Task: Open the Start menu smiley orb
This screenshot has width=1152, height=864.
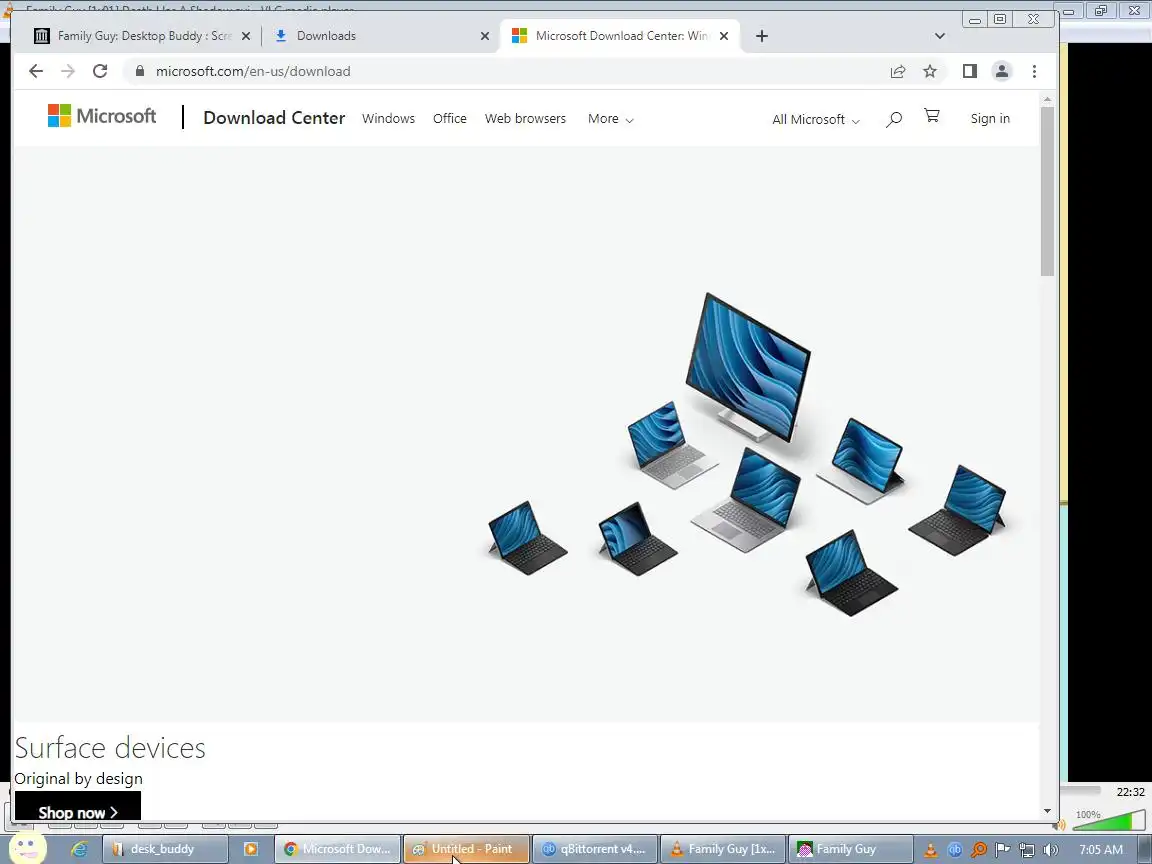Action: click(x=26, y=849)
